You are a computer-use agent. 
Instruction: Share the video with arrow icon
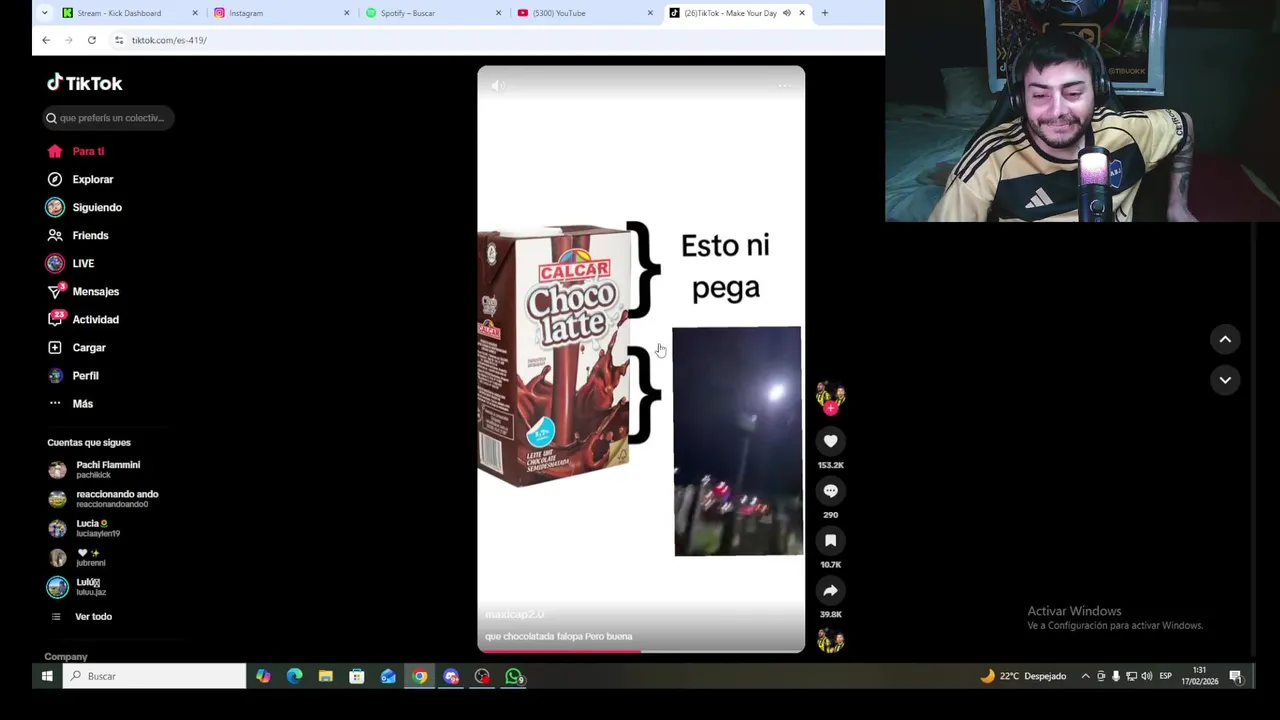click(x=830, y=591)
